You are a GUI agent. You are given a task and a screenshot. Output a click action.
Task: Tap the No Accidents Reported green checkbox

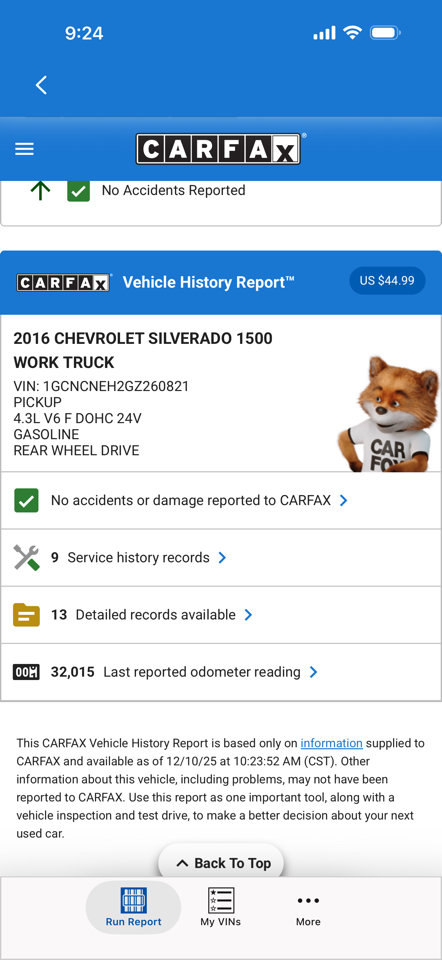coord(78,191)
